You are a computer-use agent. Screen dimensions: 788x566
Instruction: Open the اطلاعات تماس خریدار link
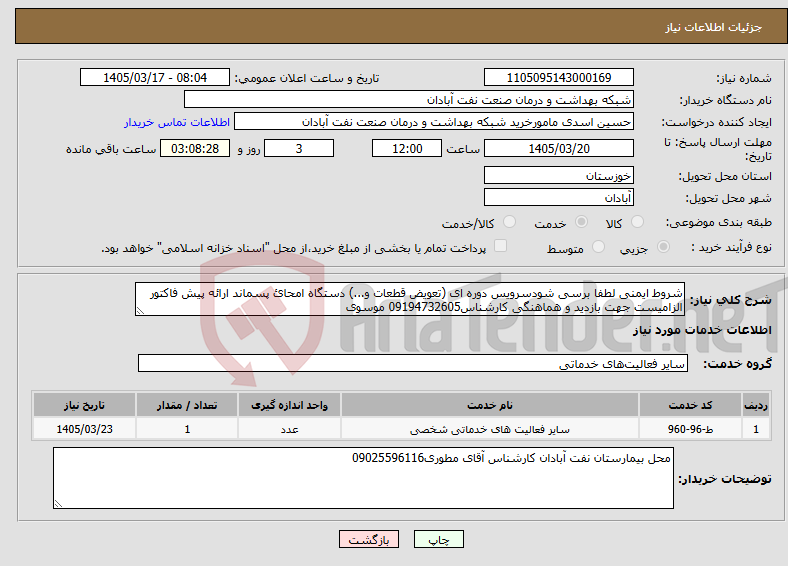[x=177, y=122]
